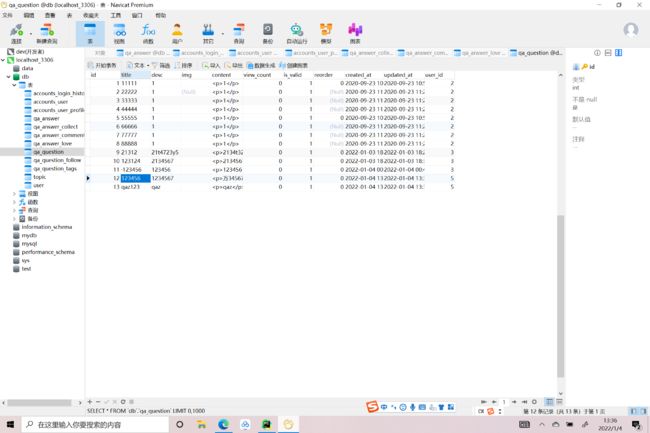The image size is (650, 433).
Task: Open the View (查看) menu
Action: pos(50,15)
